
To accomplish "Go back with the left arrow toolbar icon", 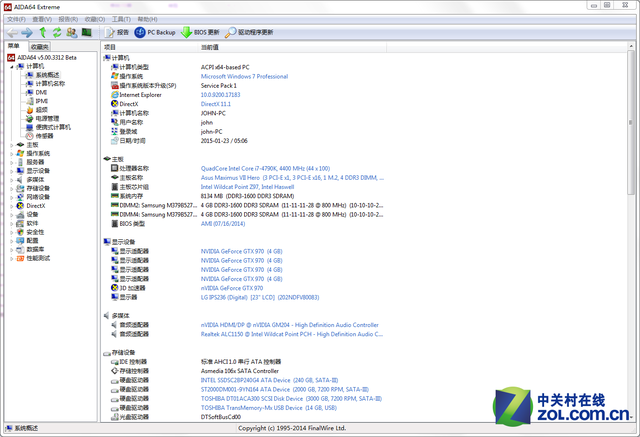I will (x=12, y=33).
